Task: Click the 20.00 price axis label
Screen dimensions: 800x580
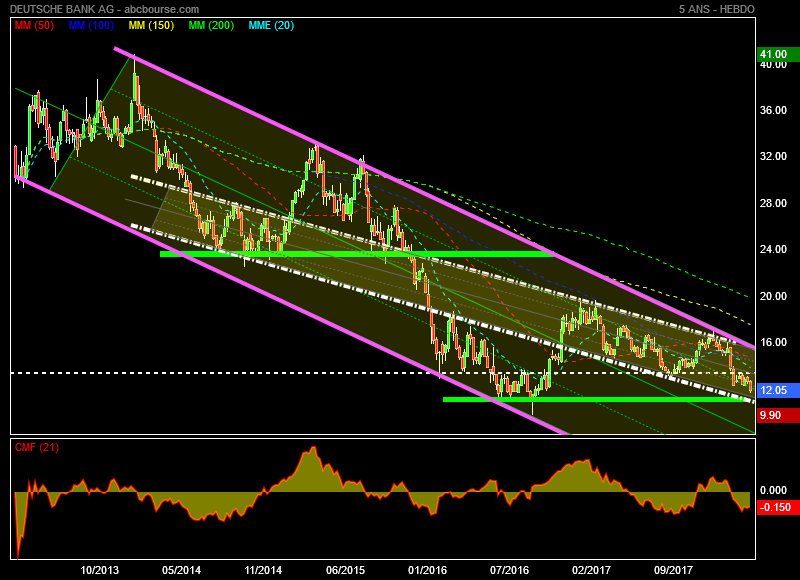Action: tap(773, 296)
